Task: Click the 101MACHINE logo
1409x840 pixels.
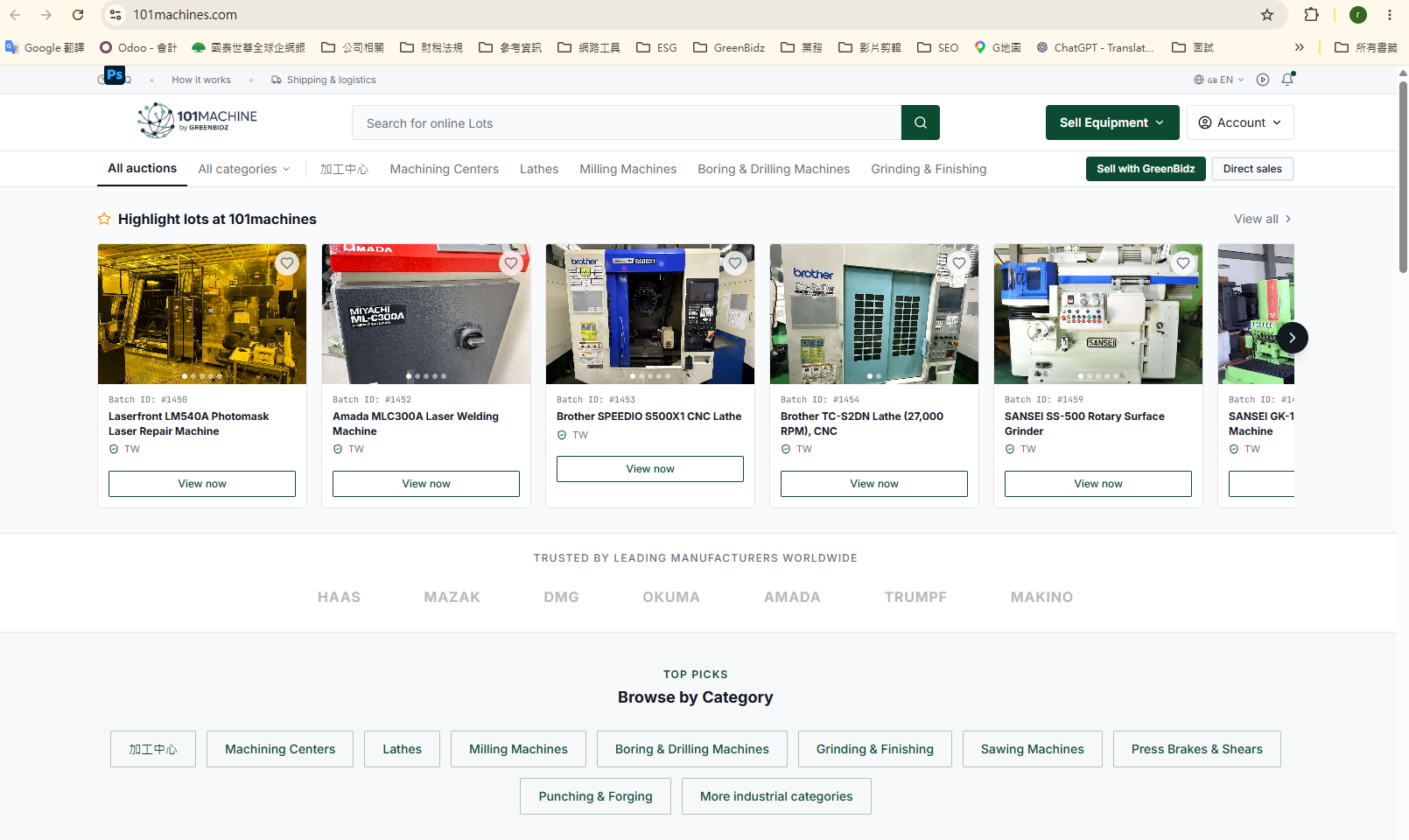Action: point(198,121)
